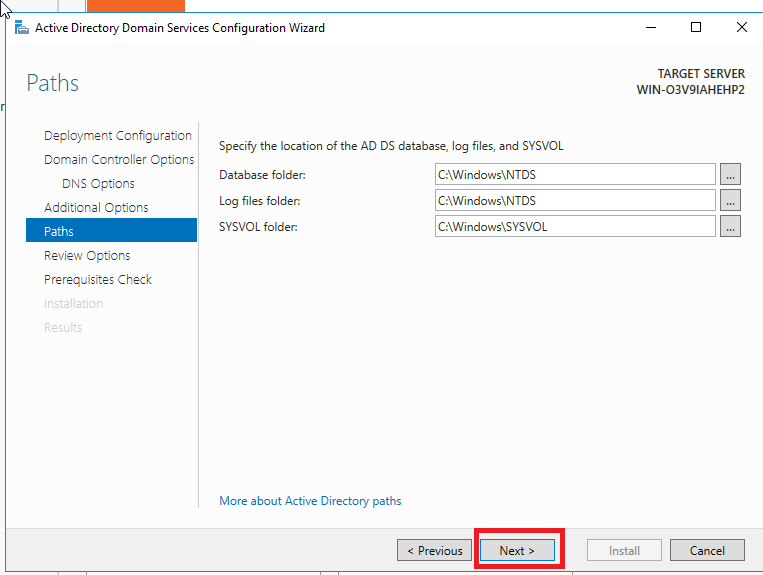Minimize the configuration wizard window
The height and width of the screenshot is (575, 763).
650,28
